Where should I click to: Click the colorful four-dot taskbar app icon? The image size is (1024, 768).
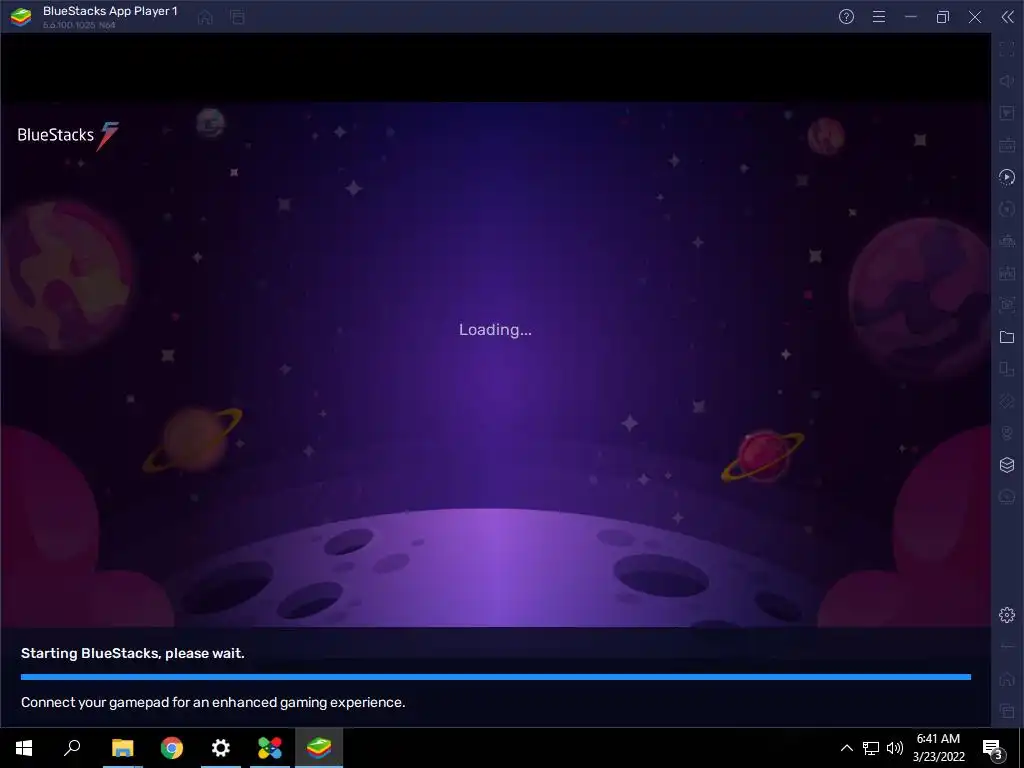270,748
